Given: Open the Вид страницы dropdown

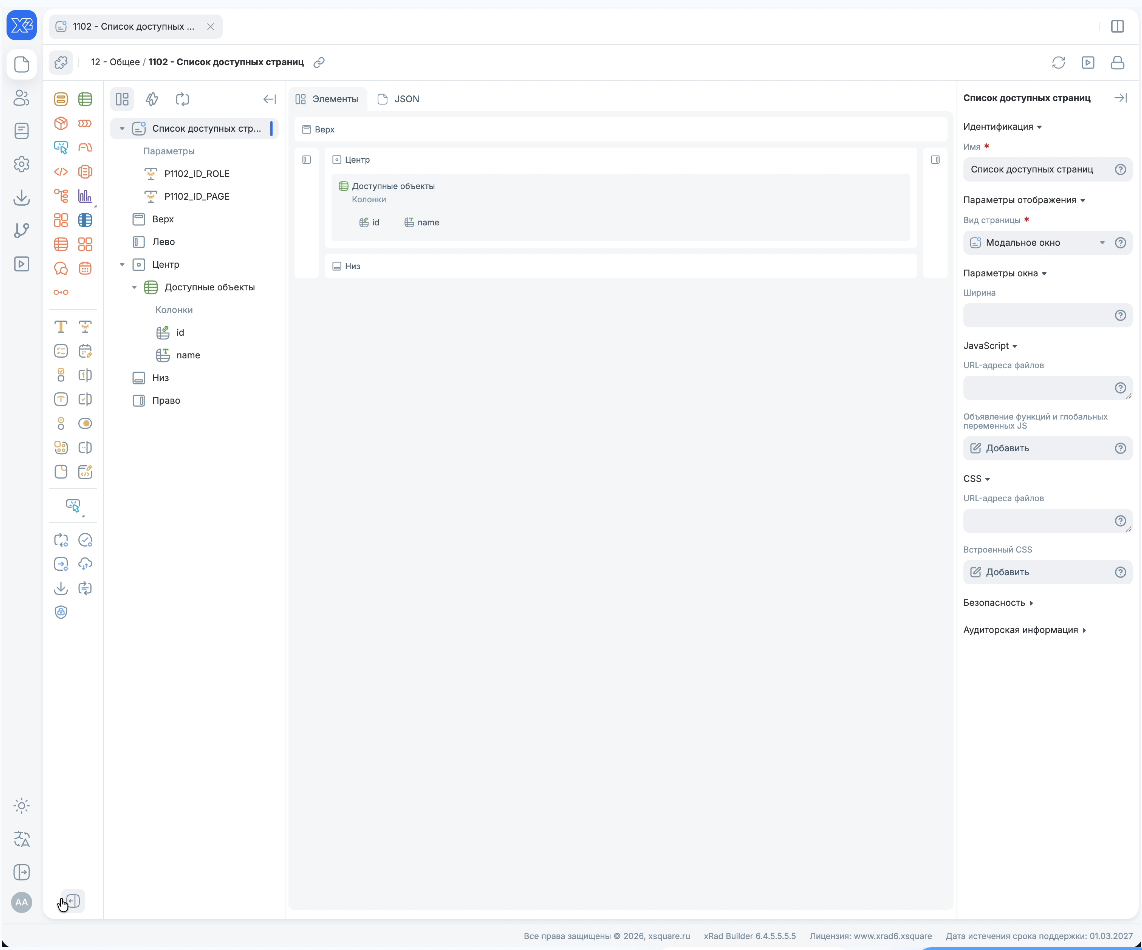Looking at the screenshot, I should pos(1037,243).
